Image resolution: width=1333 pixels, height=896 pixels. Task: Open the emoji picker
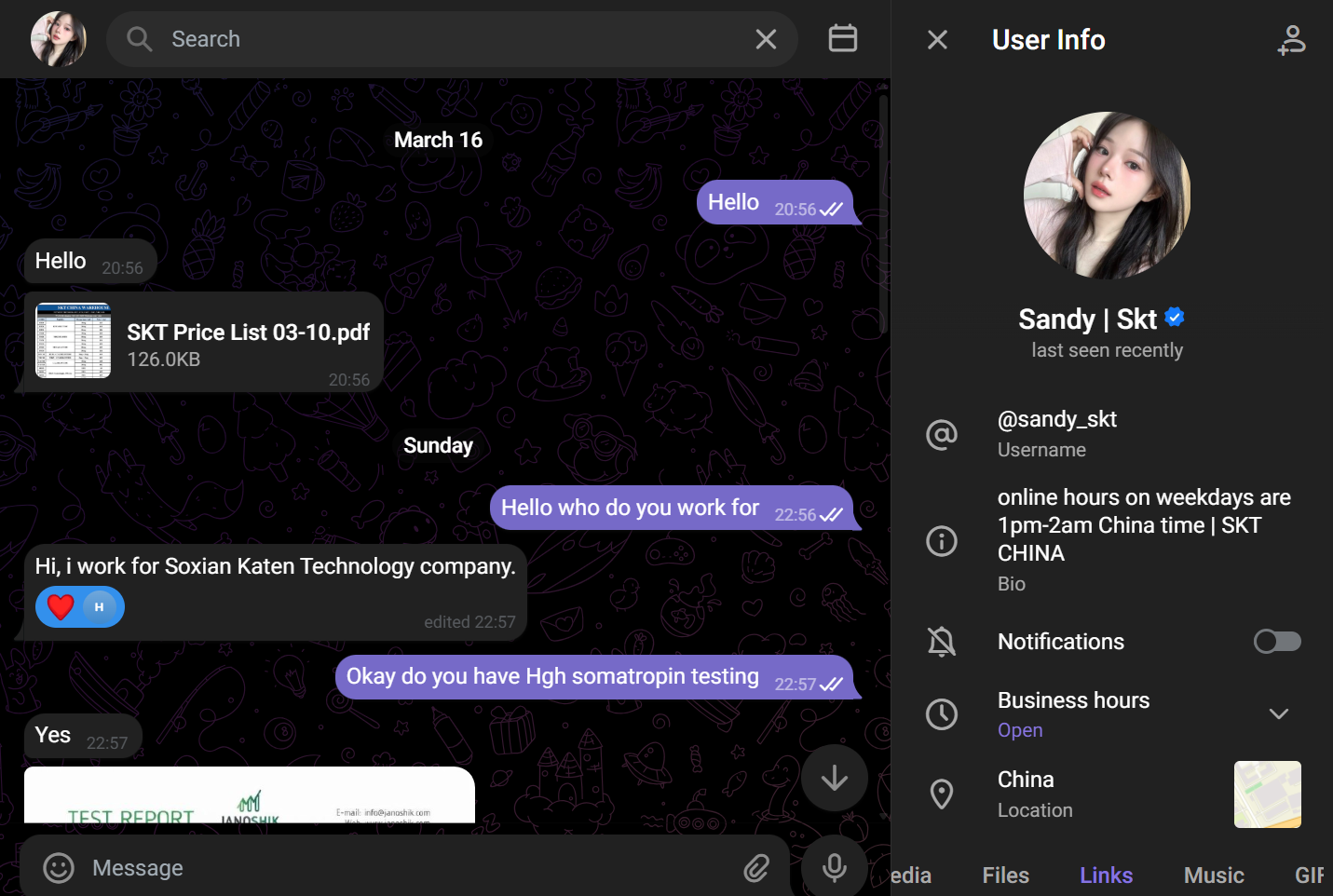(x=59, y=868)
